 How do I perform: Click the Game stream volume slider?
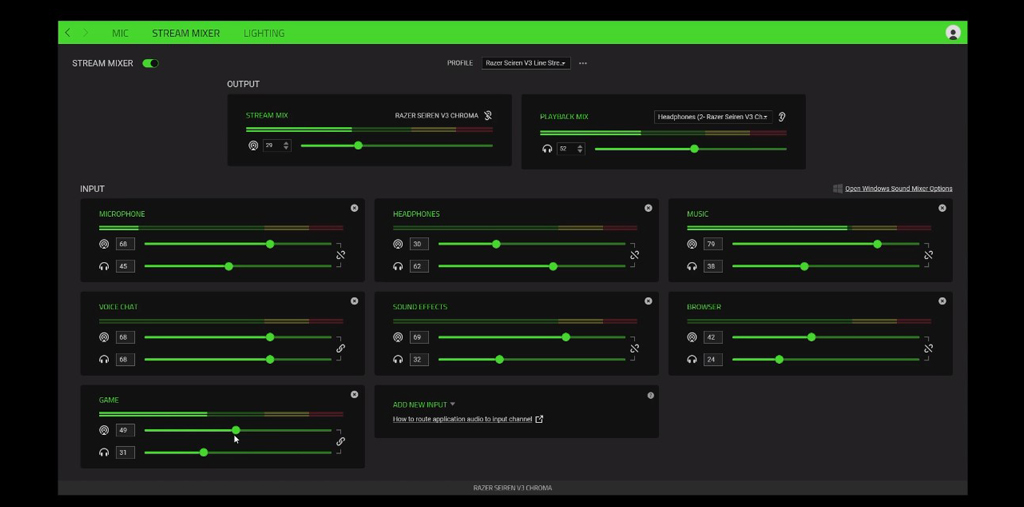pos(238,430)
